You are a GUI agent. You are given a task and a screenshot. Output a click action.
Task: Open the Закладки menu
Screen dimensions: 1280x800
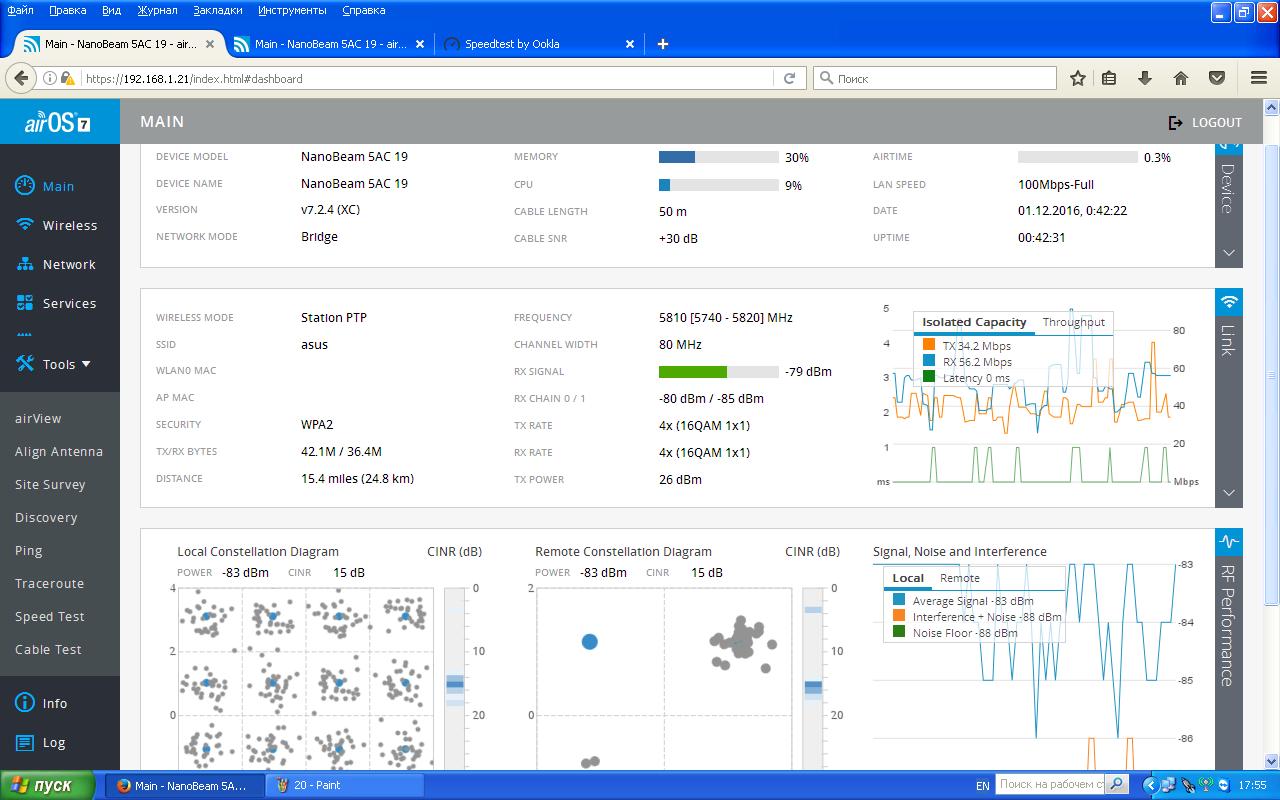pyautogui.click(x=217, y=10)
